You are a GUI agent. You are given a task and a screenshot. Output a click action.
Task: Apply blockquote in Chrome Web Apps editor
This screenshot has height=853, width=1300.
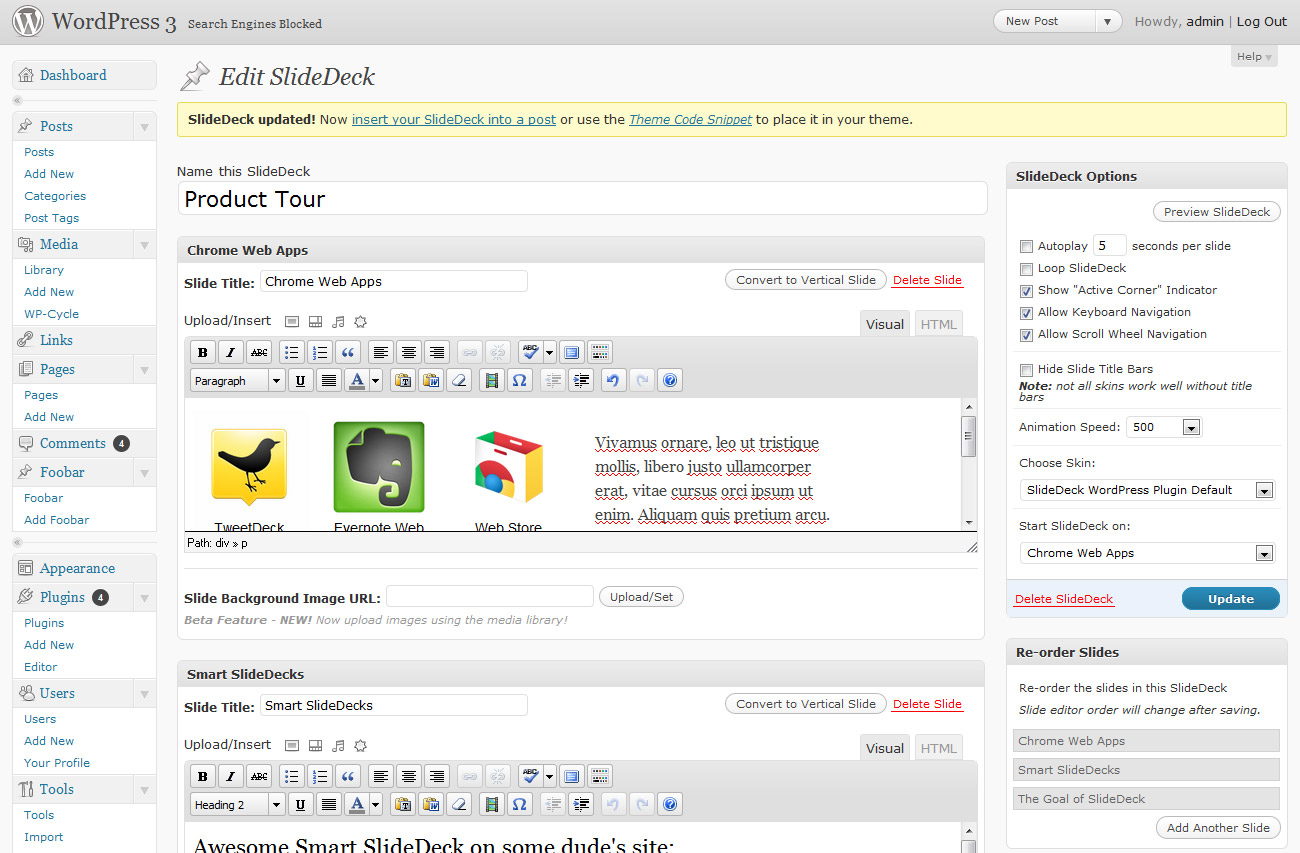pos(347,352)
